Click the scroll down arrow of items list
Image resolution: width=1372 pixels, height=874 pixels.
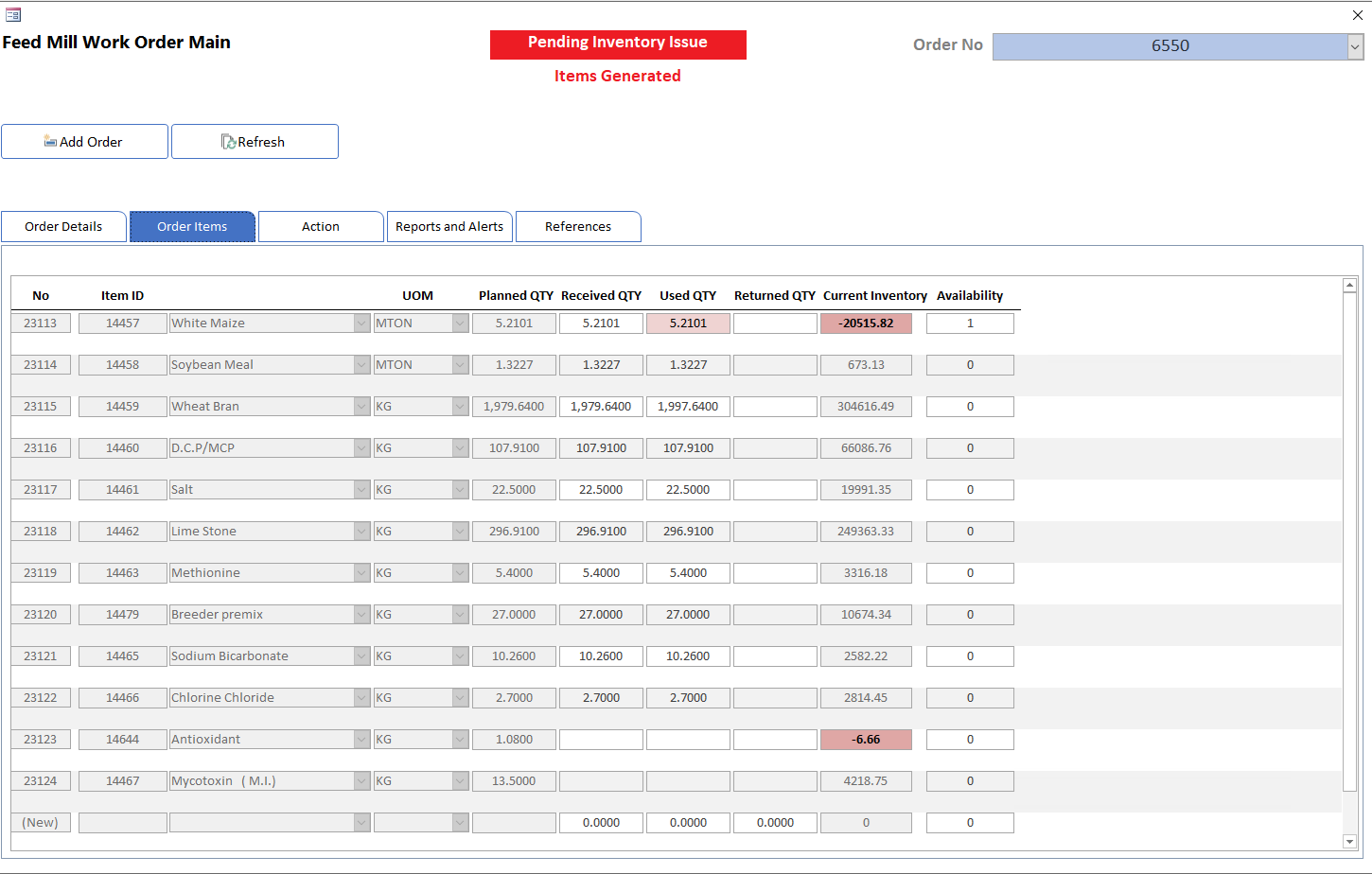(x=1350, y=841)
